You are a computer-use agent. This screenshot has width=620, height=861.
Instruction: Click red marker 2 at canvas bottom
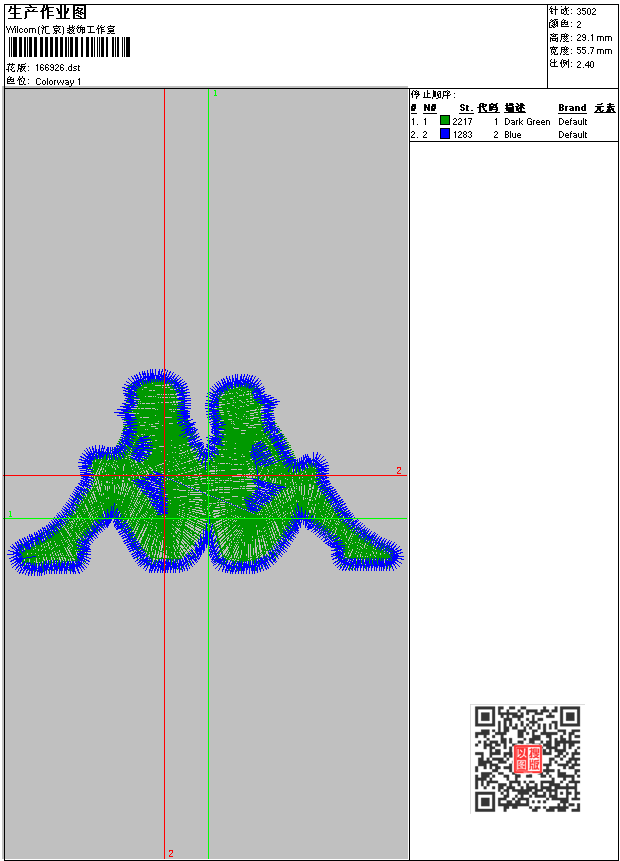tap(171, 853)
